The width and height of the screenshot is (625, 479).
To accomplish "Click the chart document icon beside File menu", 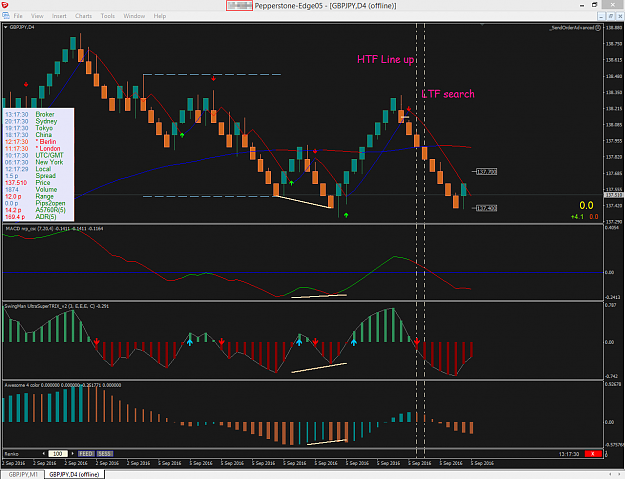I will (6, 16).
